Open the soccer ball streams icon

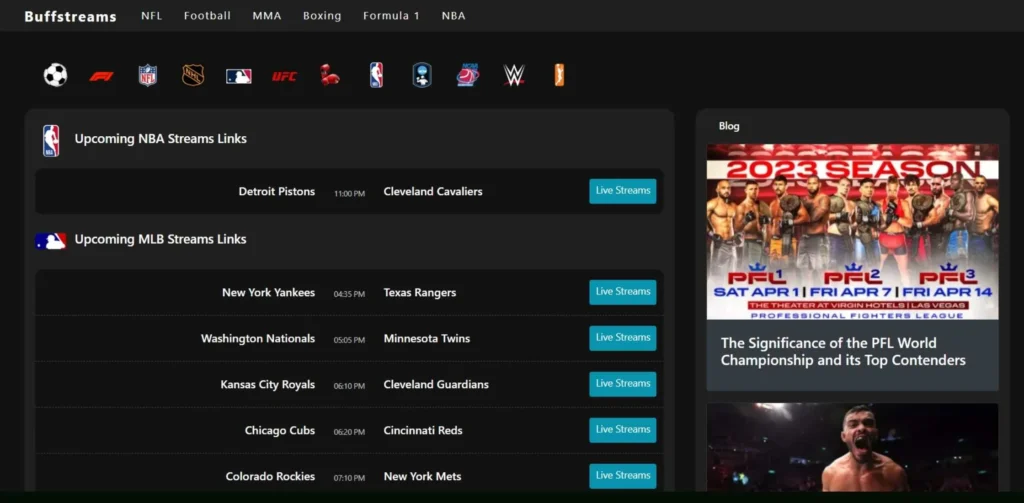(56, 75)
